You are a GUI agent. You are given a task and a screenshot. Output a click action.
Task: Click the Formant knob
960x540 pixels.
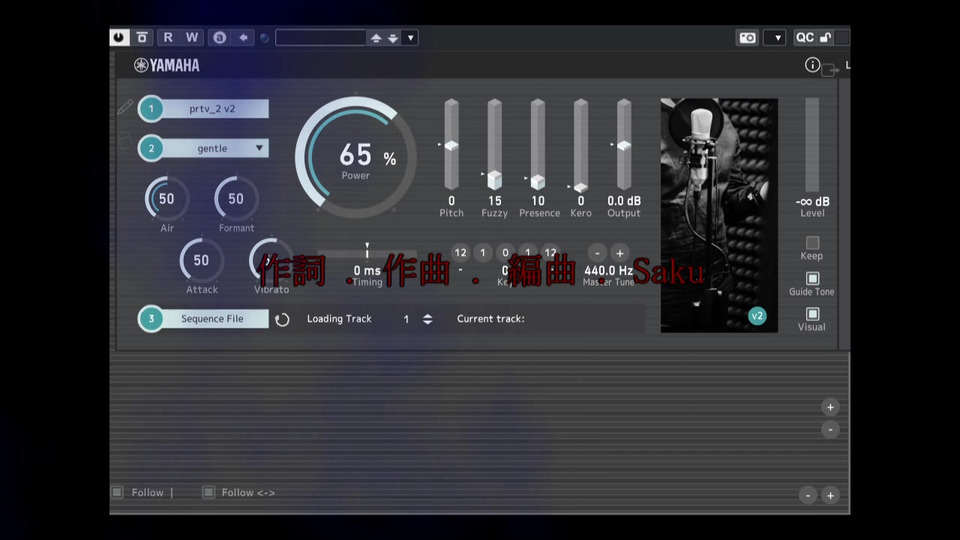(236, 198)
